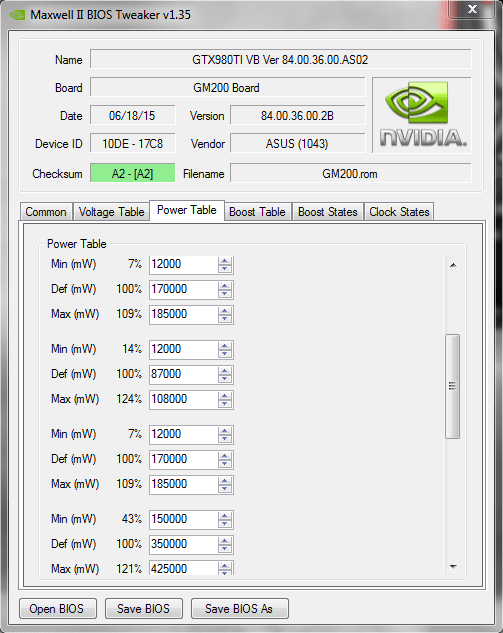Click the NVIDIA logo image
Viewport: 503px width, 633px height.
click(421, 115)
